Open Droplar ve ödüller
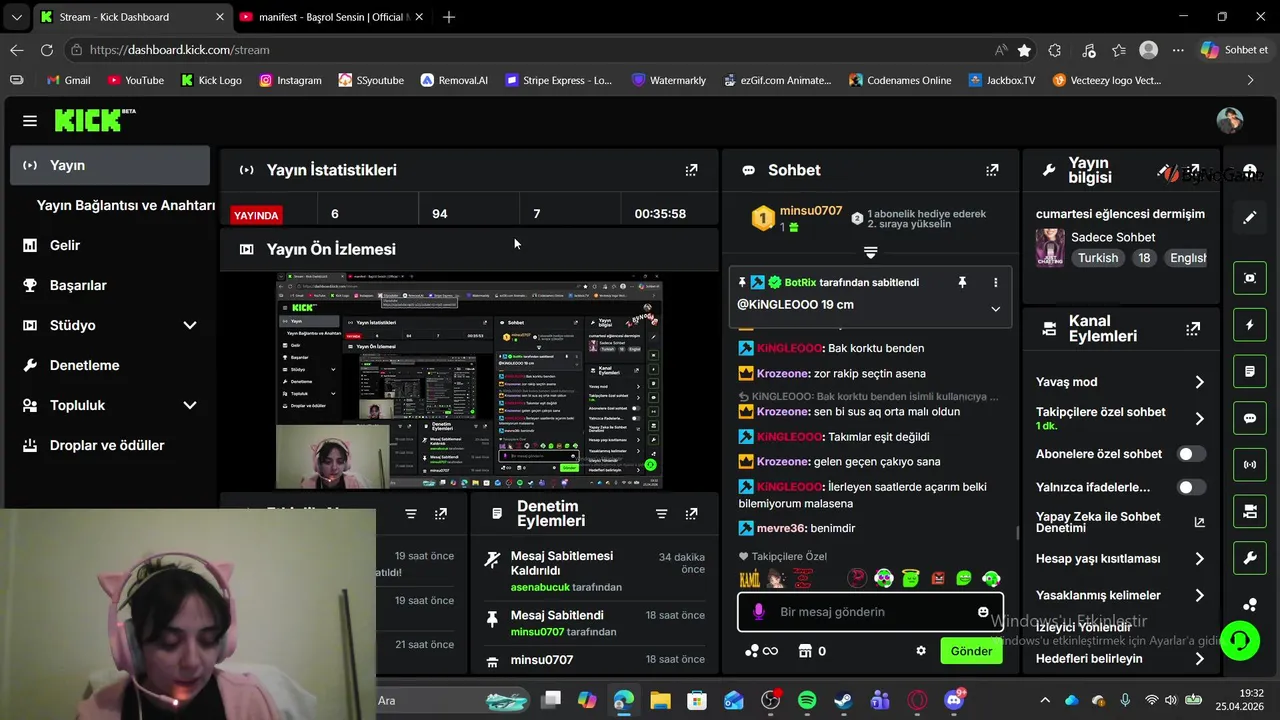The height and width of the screenshot is (720, 1280). point(107,445)
